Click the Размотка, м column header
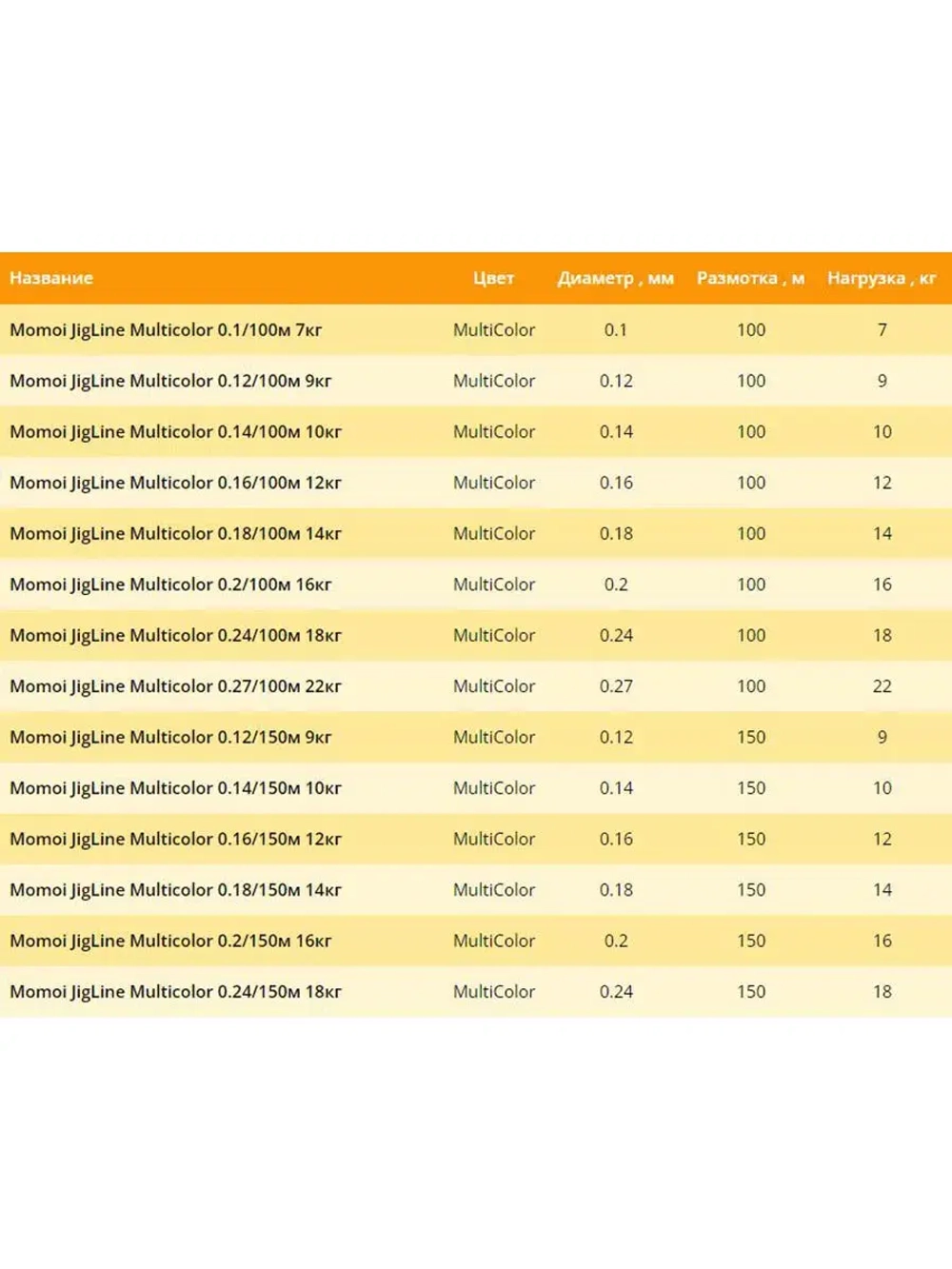Screen dimensions: 952x1269 [750, 278]
